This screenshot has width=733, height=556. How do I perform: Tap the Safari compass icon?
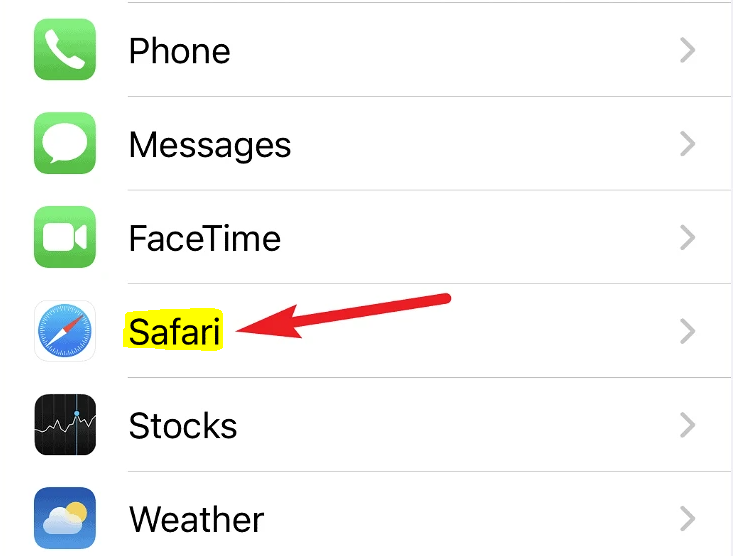pos(65,331)
